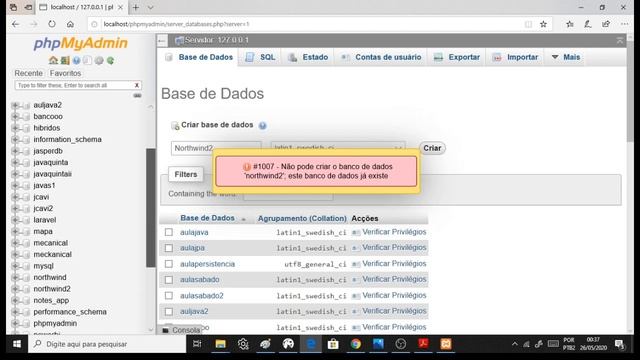Expand the bancooo tree node
This screenshot has width=640, height=360.
[15, 117]
